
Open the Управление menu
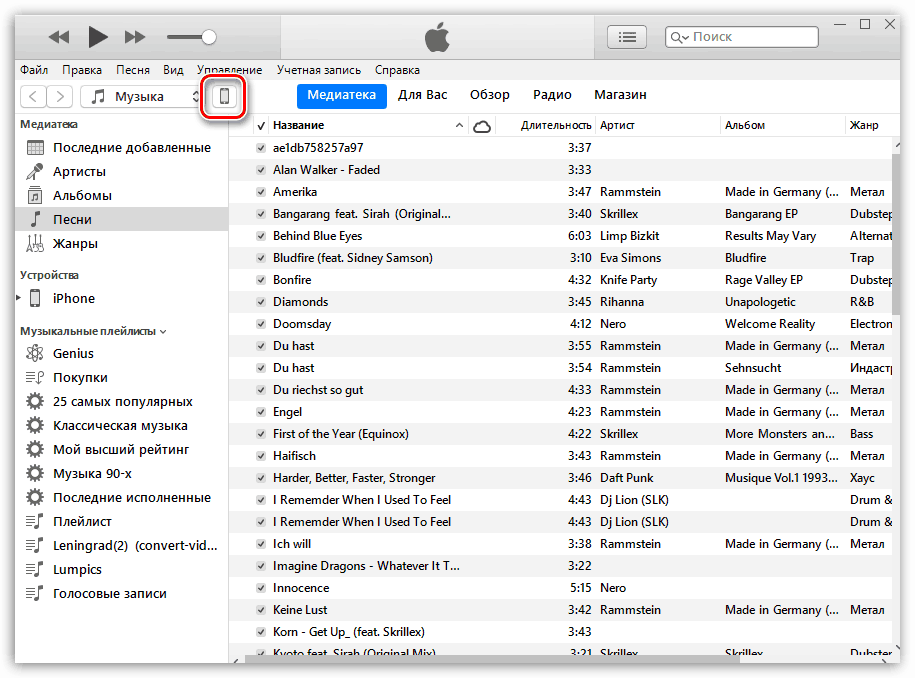pos(233,70)
